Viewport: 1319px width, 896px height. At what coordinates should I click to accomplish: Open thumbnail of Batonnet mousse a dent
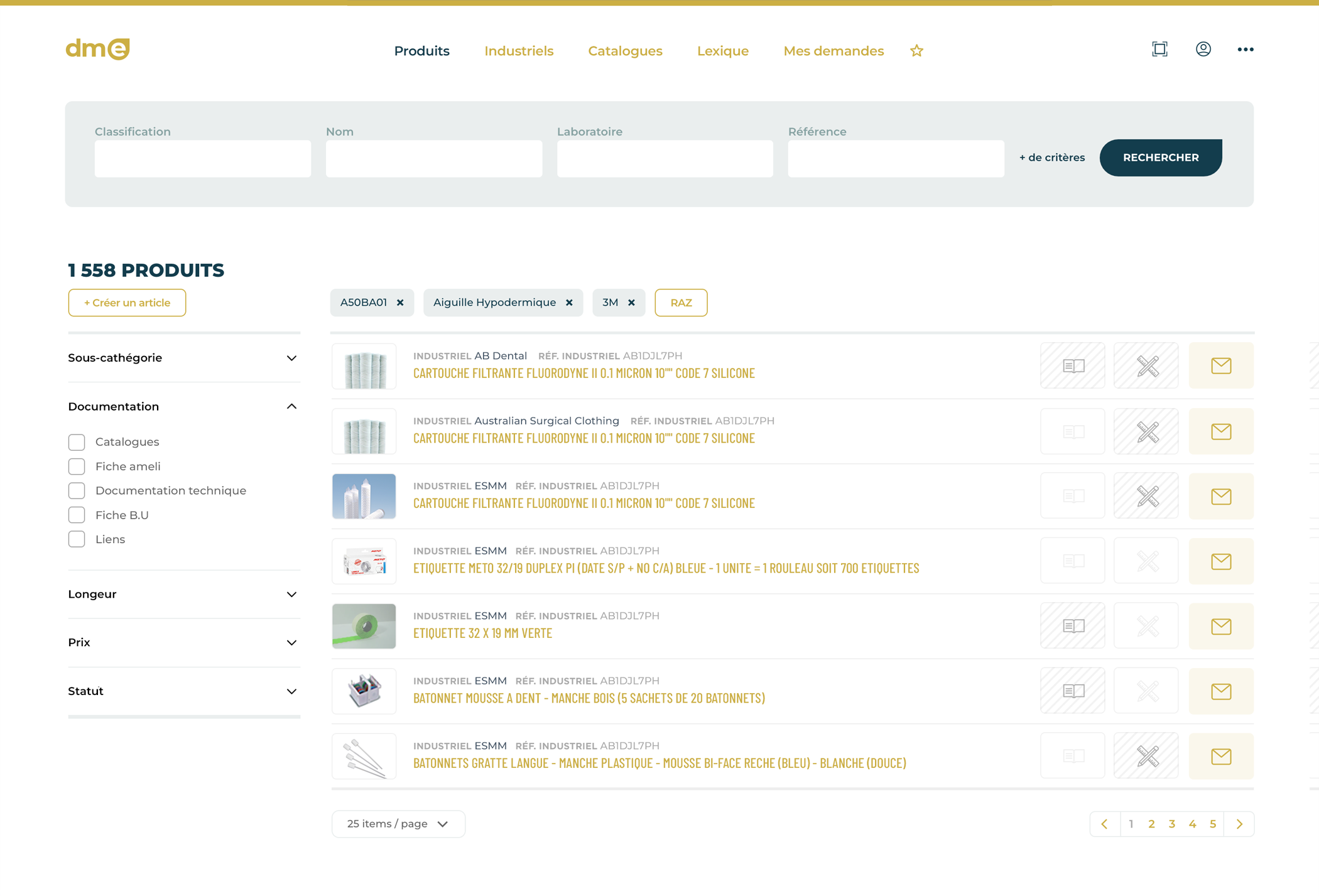point(364,691)
